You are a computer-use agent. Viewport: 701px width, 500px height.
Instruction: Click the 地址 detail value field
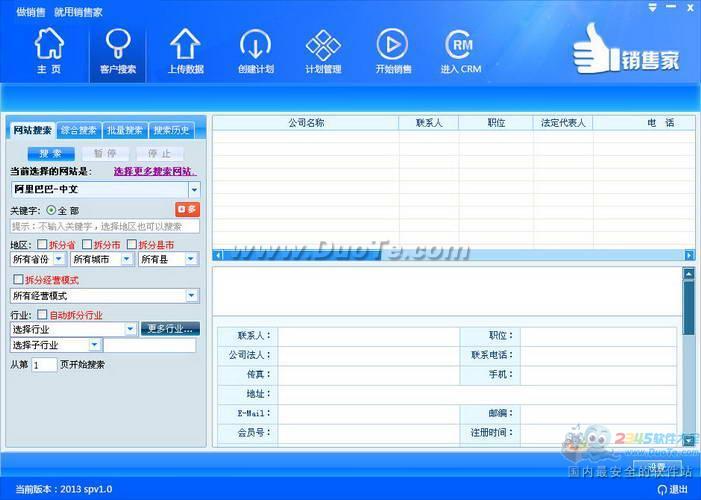click(x=477, y=394)
